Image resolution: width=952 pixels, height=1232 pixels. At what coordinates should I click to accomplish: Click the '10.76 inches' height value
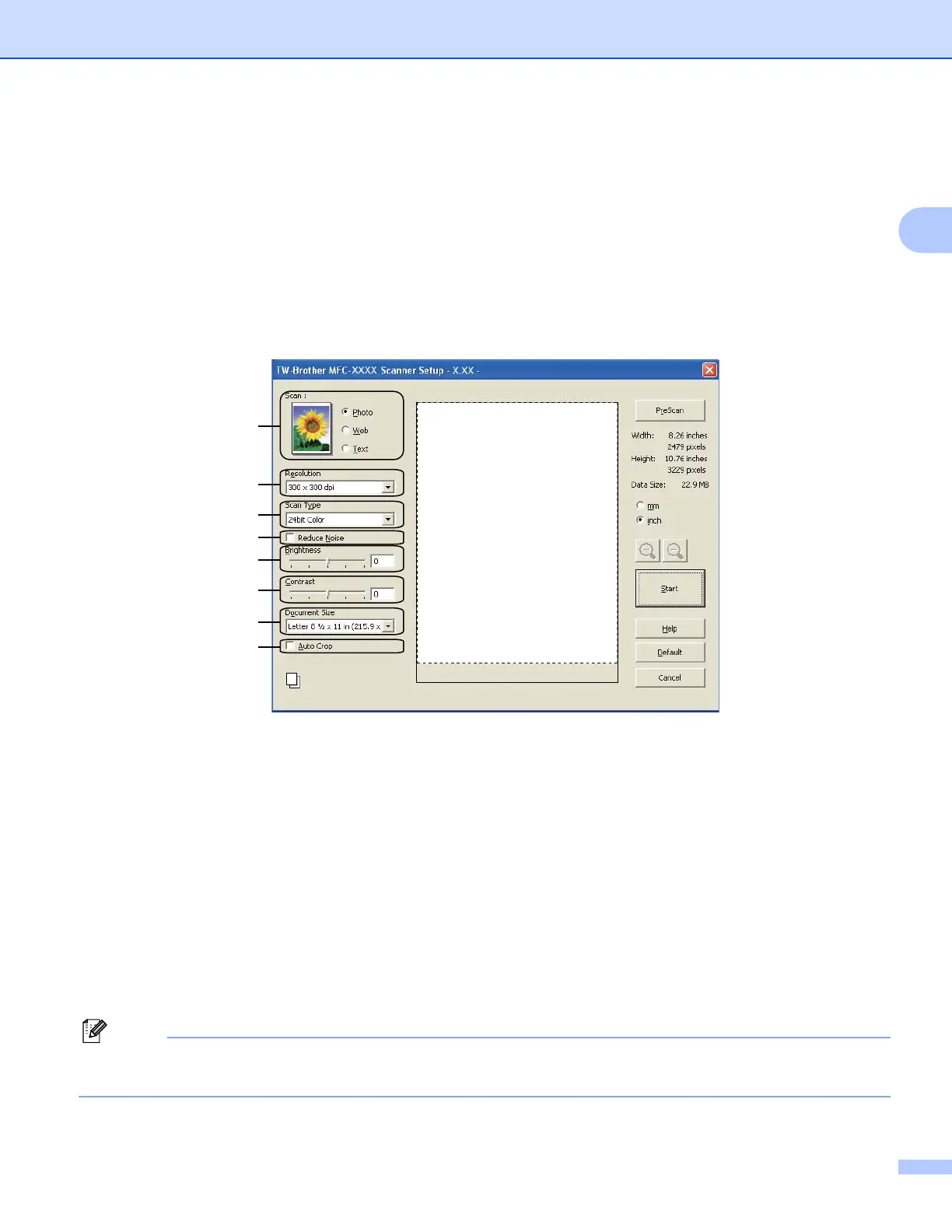(686, 459)
